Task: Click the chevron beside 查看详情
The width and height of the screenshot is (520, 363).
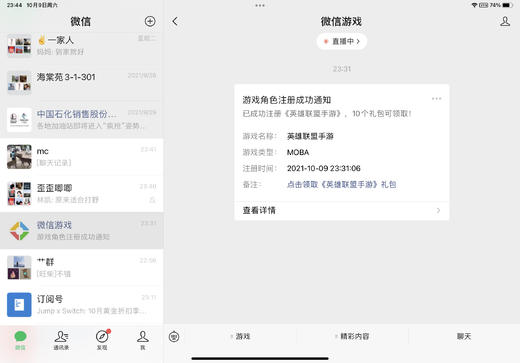Action: click(x=438, y=210)
